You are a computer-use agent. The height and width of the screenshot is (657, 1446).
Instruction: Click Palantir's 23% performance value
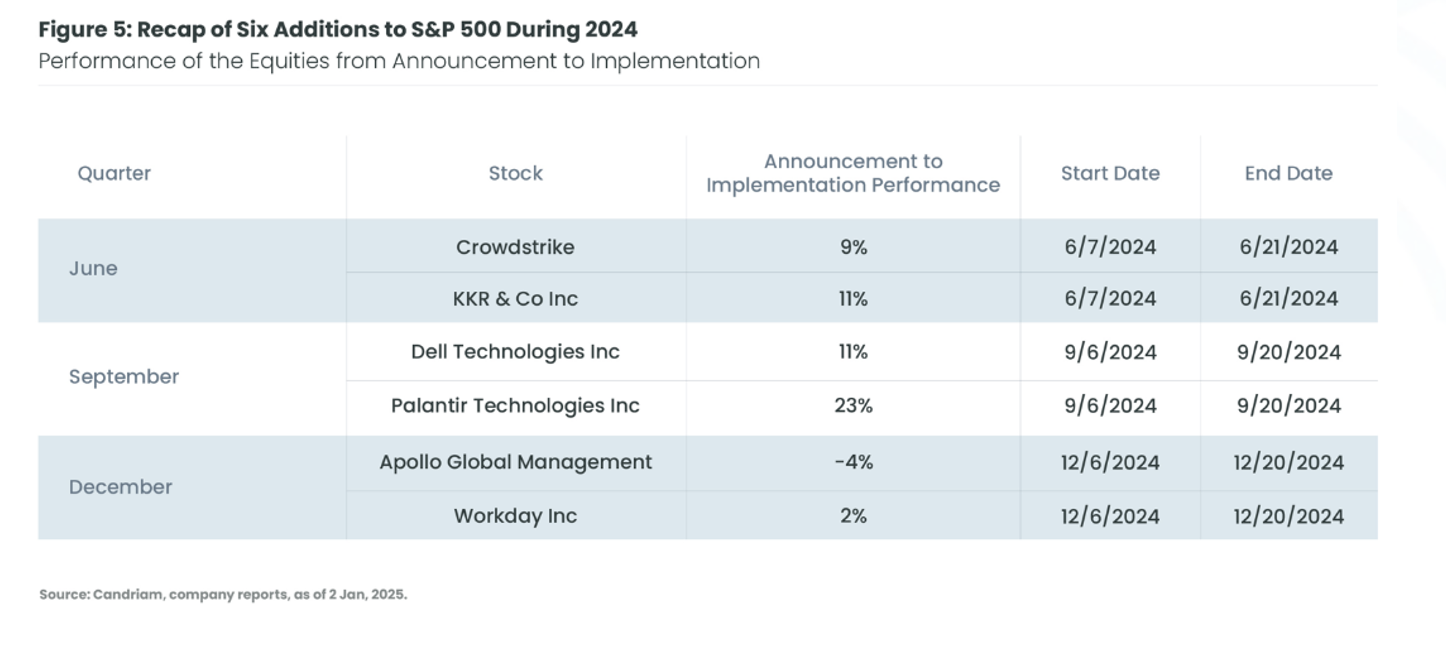(x=853, y=406)
